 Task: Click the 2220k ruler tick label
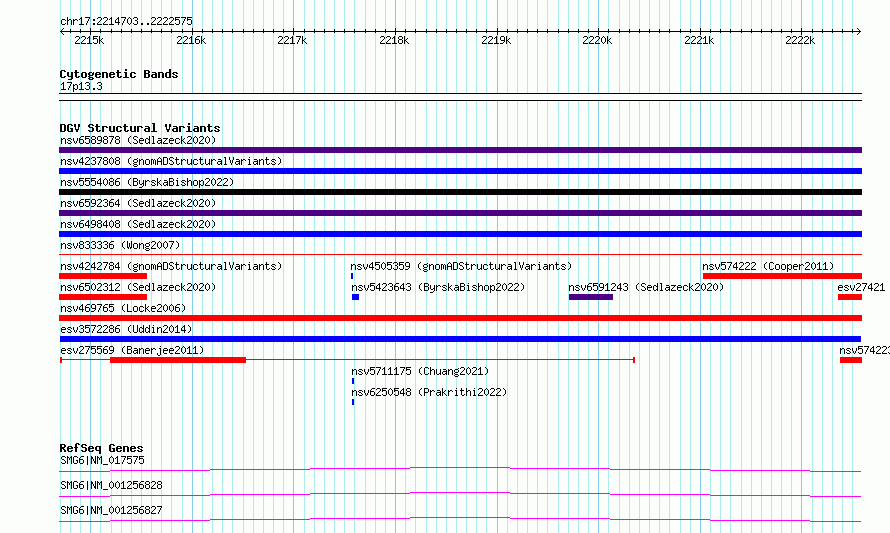pyautogui.click(x=597, y=40)
